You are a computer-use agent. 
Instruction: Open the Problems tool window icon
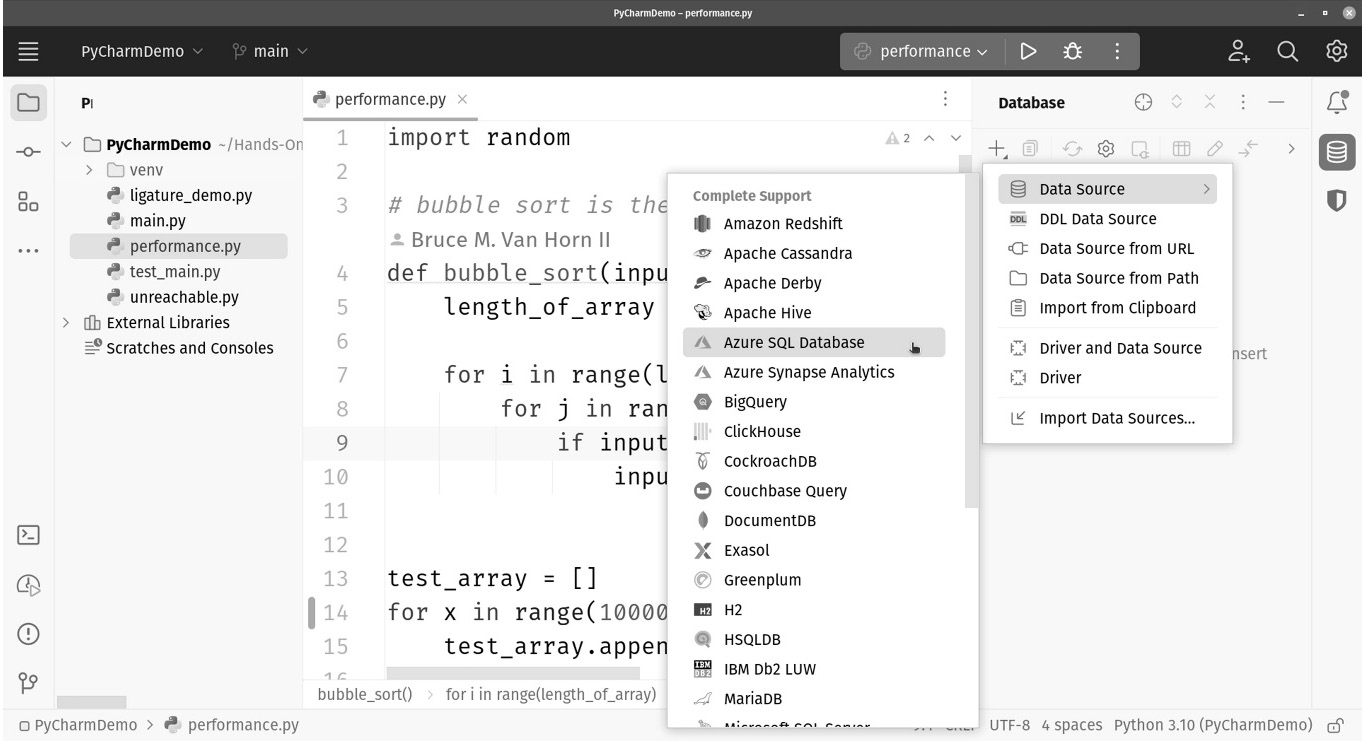tap(28, 634)
